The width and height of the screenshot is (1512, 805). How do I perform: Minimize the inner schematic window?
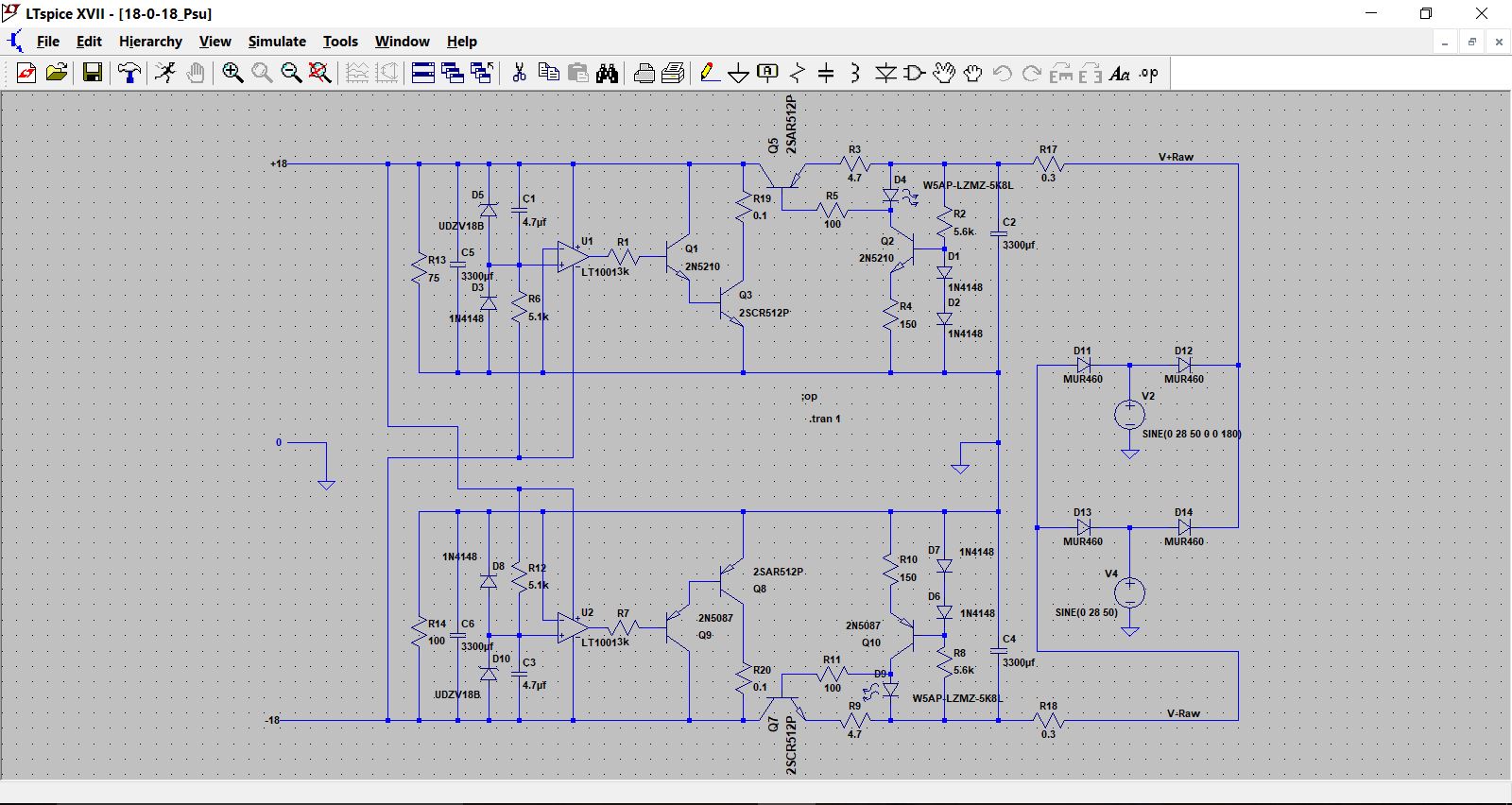(x=1445, y=42)
